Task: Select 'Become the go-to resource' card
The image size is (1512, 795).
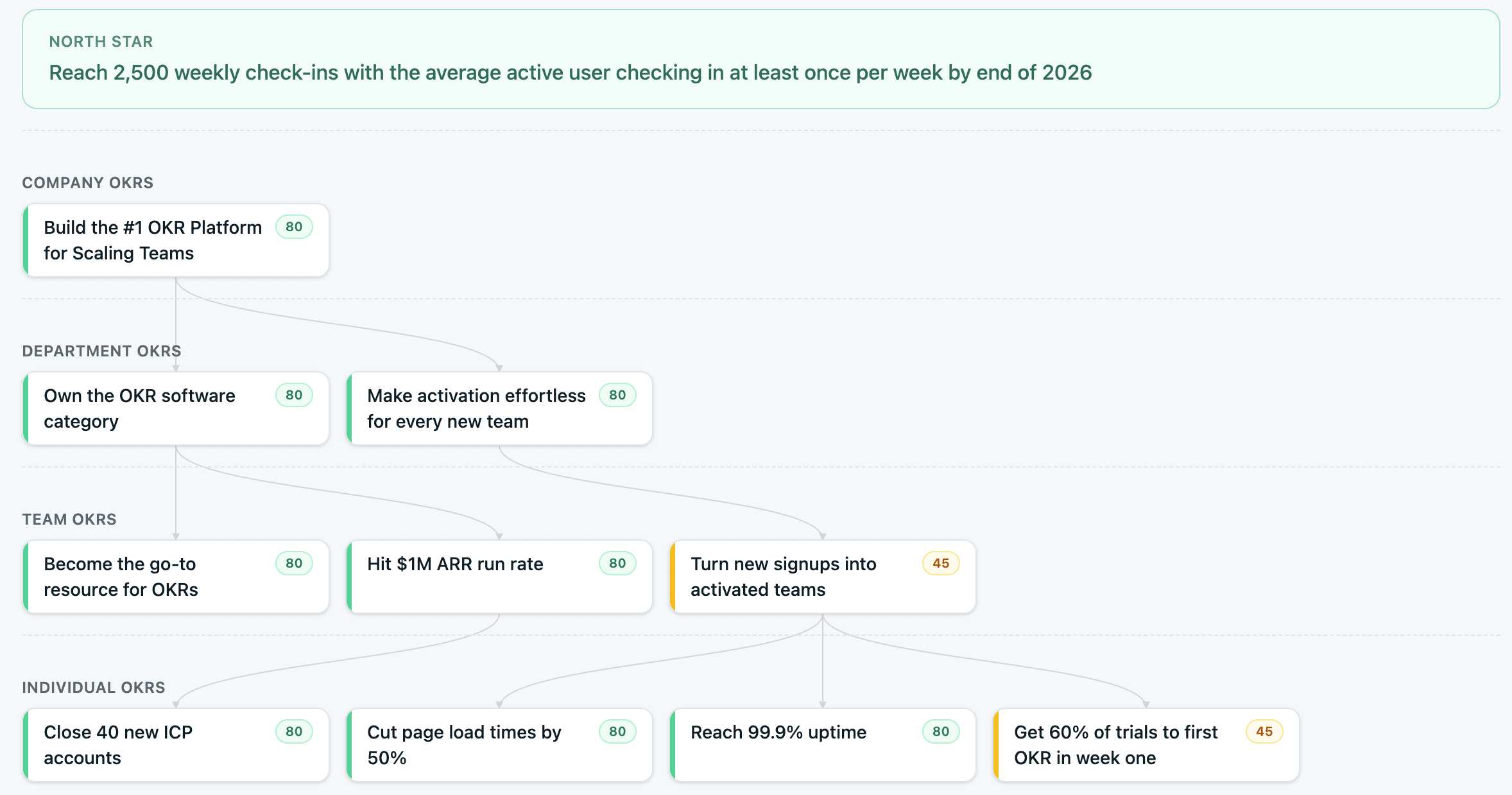Action: 176,577
